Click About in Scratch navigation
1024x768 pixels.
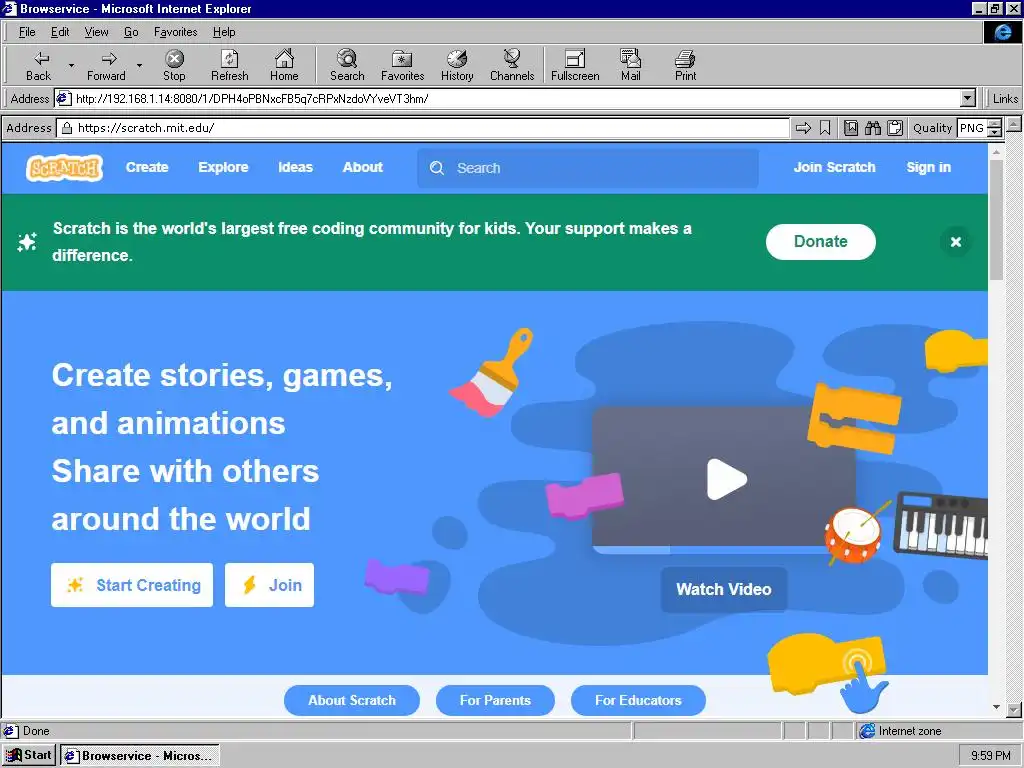362,167
